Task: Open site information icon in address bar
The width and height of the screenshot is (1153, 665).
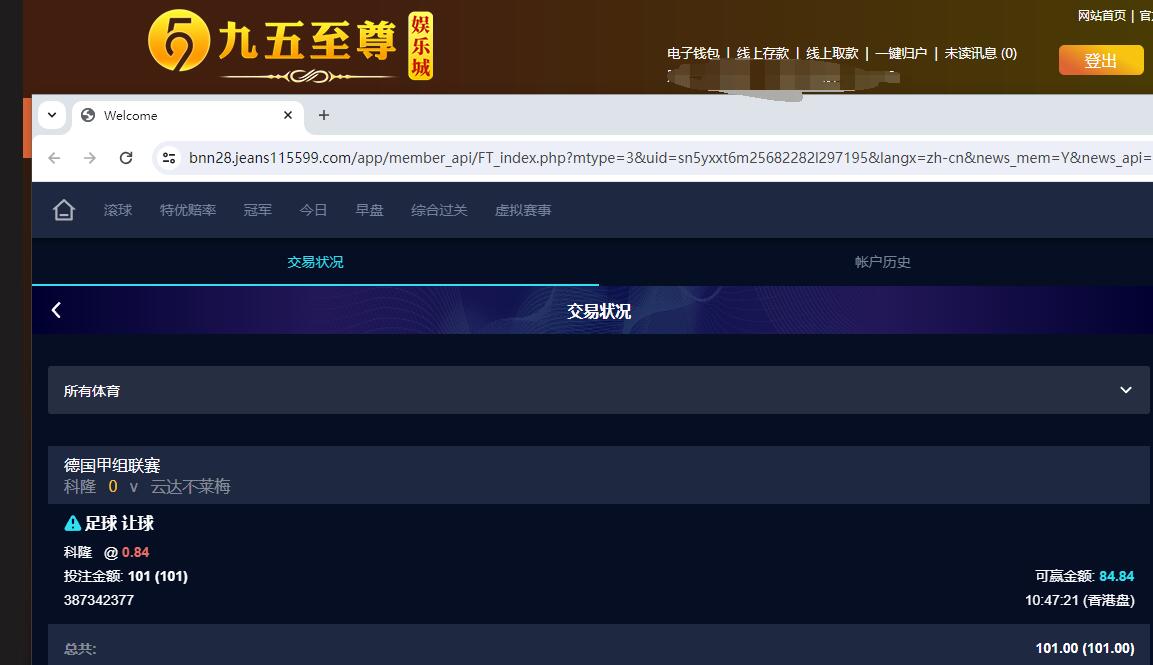Action: click(x=169, y=158)
